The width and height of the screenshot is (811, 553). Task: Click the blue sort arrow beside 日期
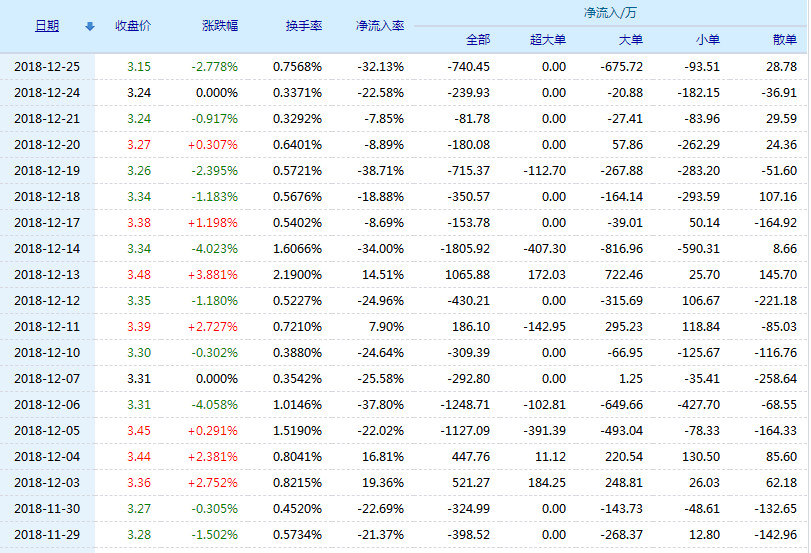90,27
